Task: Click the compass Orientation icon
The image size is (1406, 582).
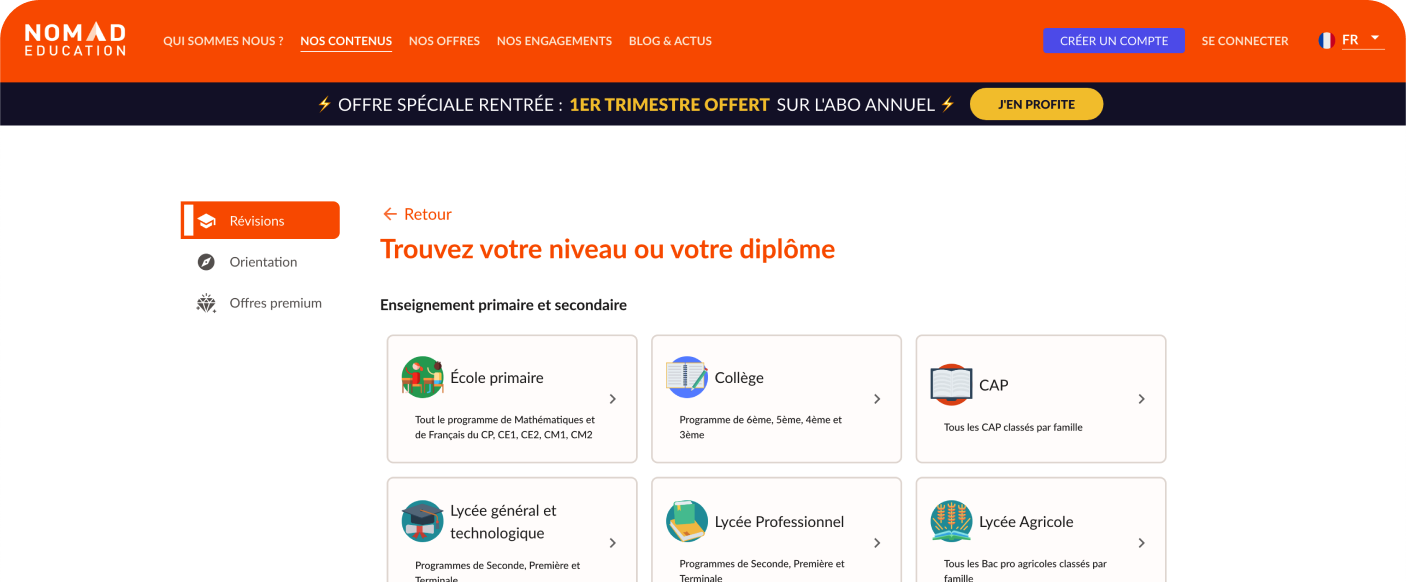Action: (206, 262)
